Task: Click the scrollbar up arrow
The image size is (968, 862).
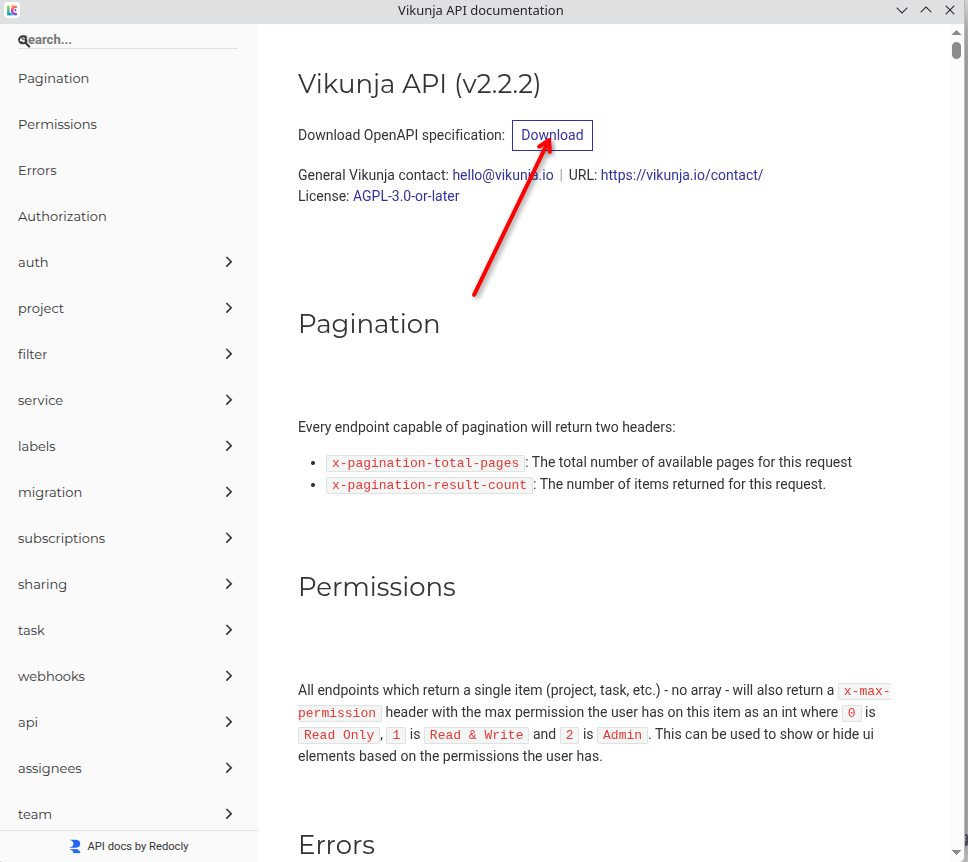Action: click(x=956, y=32)
